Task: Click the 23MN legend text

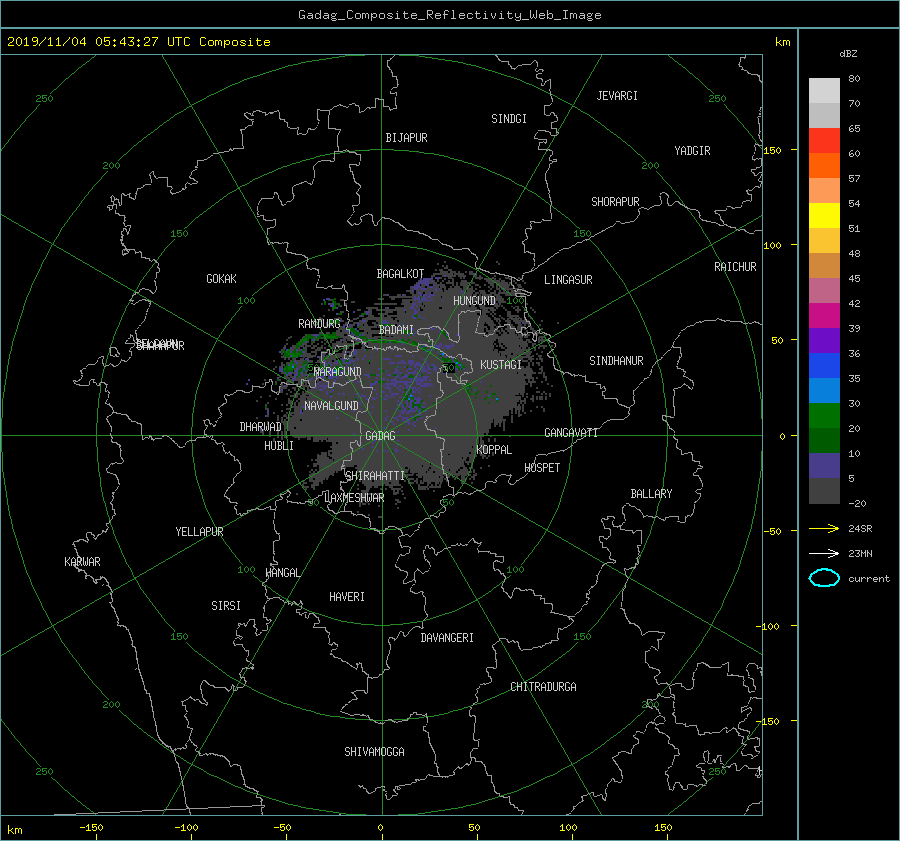Action: click(x=860, y=553)
